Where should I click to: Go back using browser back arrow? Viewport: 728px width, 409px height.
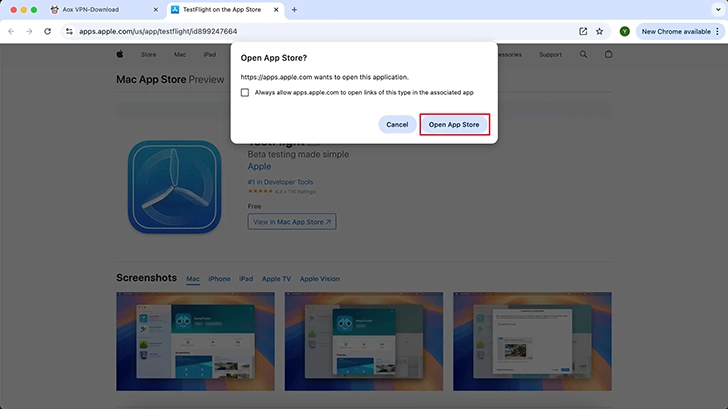(x=11, y=31)
